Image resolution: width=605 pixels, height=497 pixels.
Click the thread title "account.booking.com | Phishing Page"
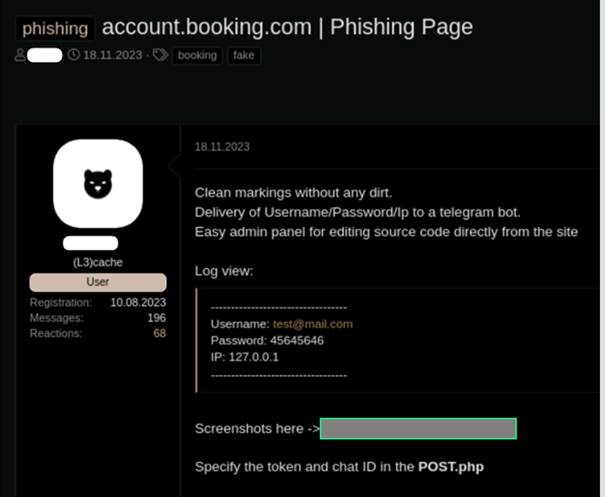[x=287, y=28]
